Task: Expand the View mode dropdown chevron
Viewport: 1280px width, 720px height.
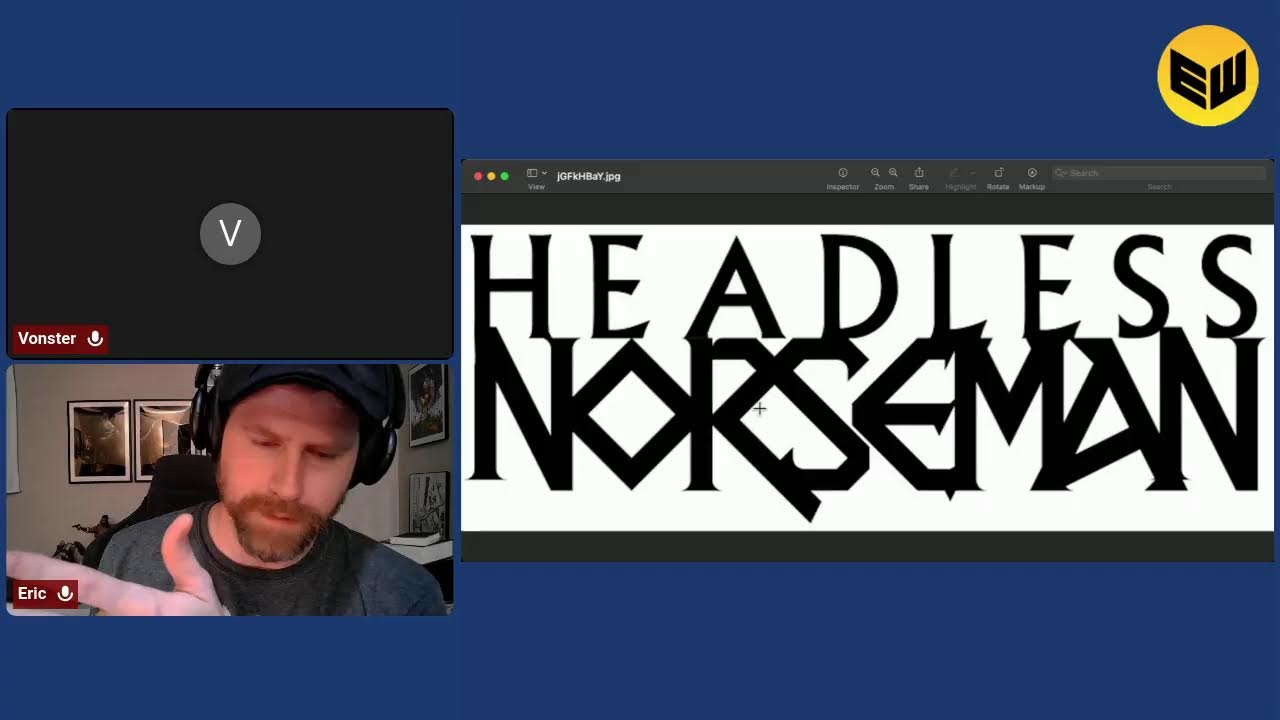Action: [544, 173]
